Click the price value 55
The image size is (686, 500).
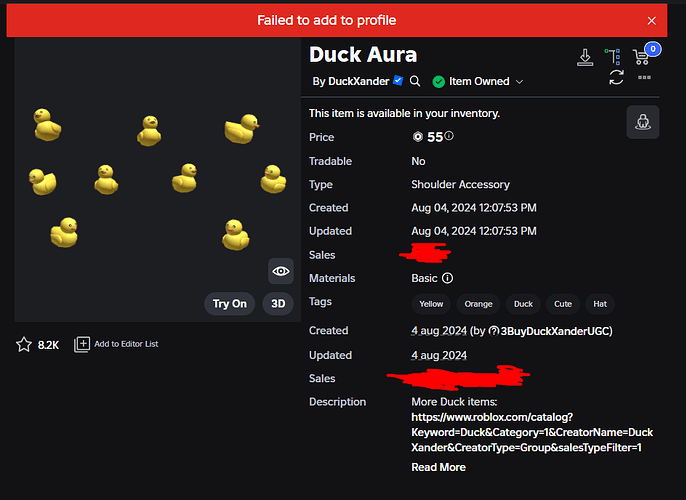coord(435,137)
